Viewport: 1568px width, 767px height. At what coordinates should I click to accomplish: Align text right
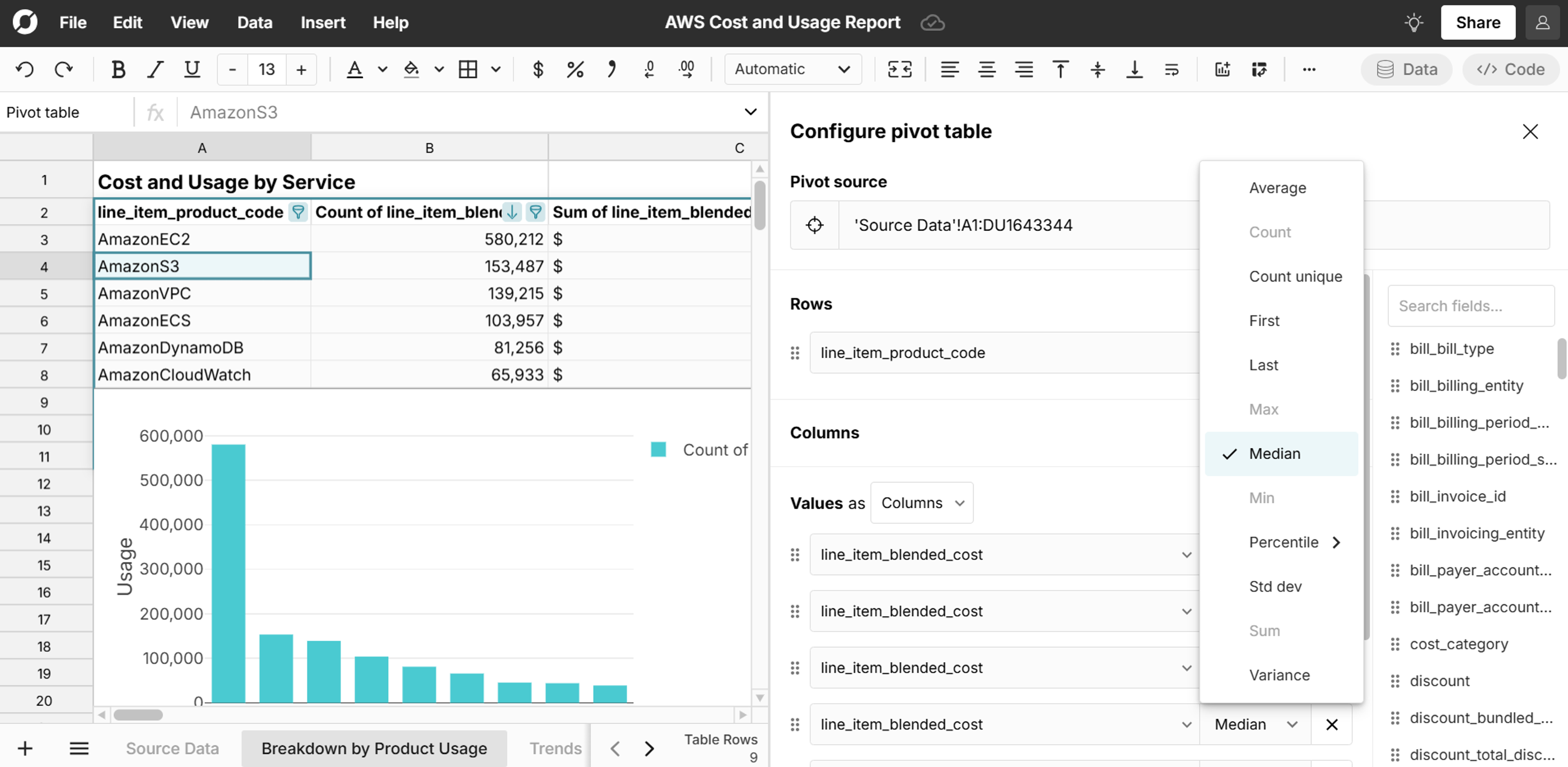1024,69
